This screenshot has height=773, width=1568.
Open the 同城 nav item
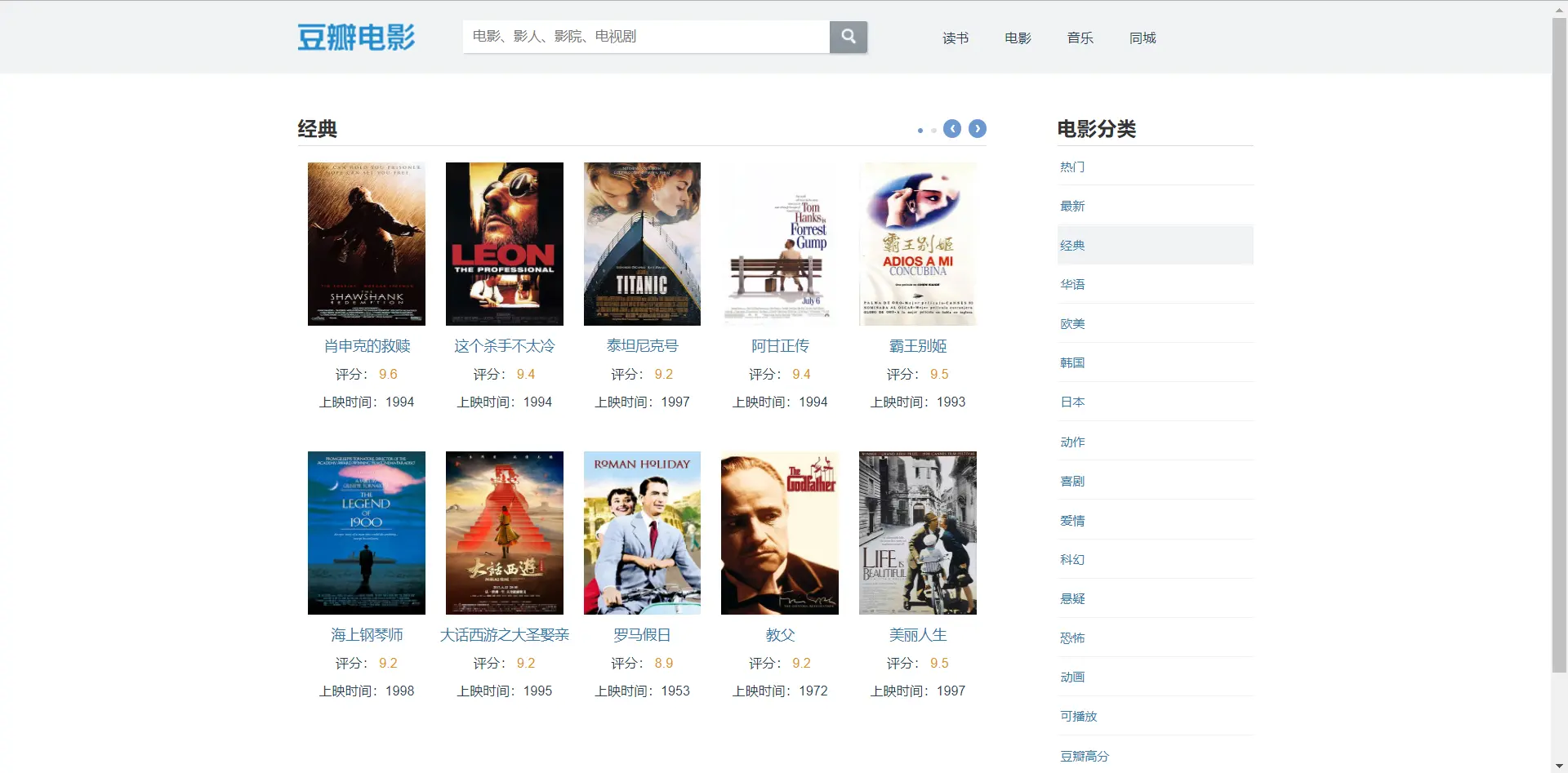(1143, 38)
